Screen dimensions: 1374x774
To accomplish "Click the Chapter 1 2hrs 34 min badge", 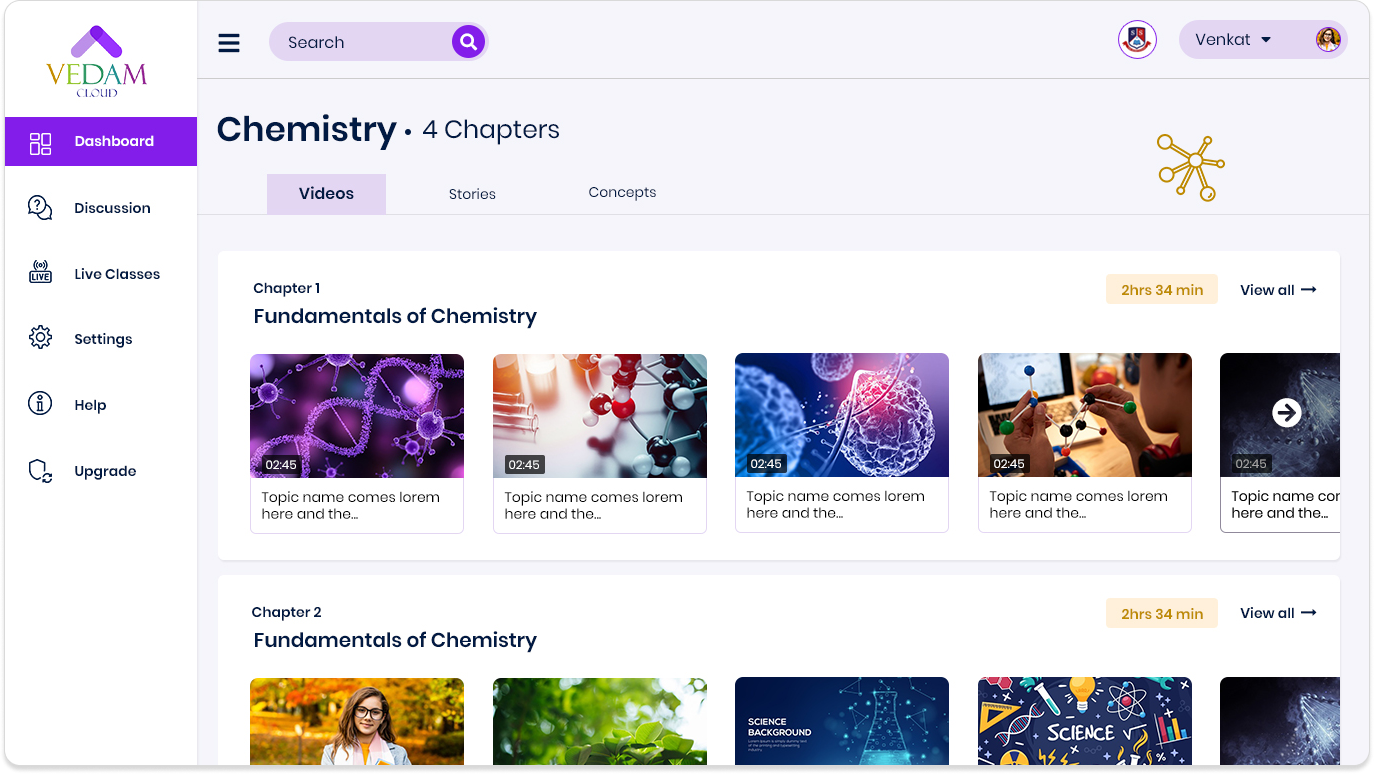I will pyautogui.click(x=1162, y=290).
